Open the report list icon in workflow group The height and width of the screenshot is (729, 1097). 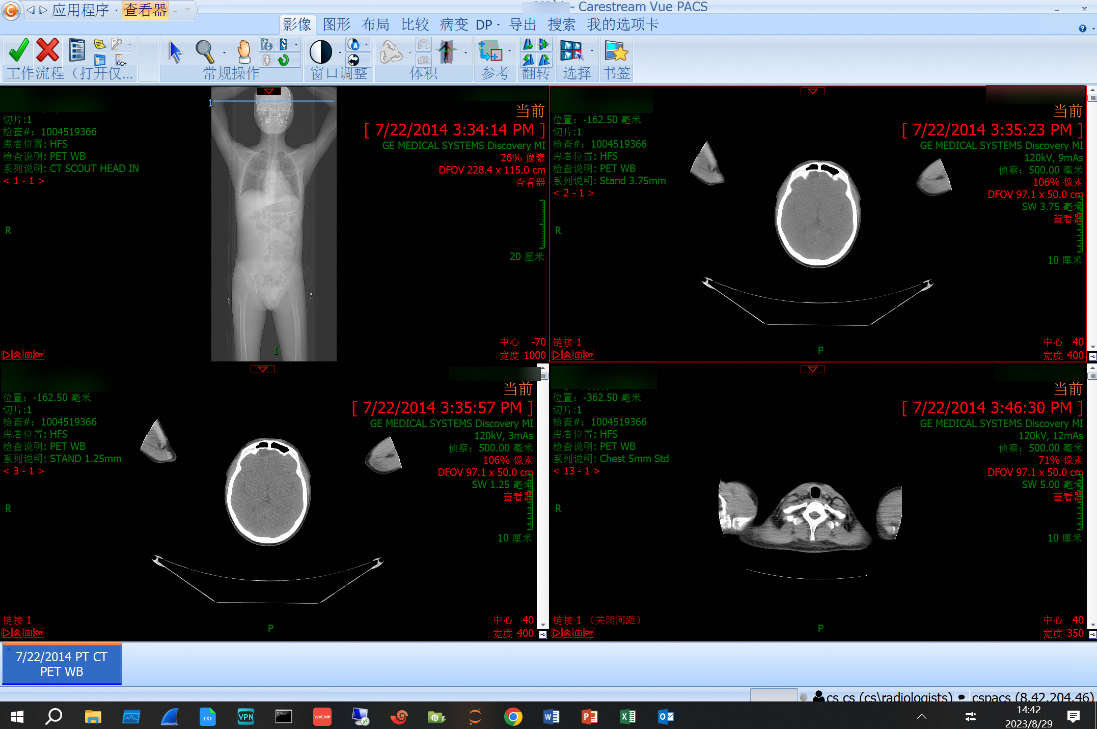pyautogui.click(x=77, y=50)
